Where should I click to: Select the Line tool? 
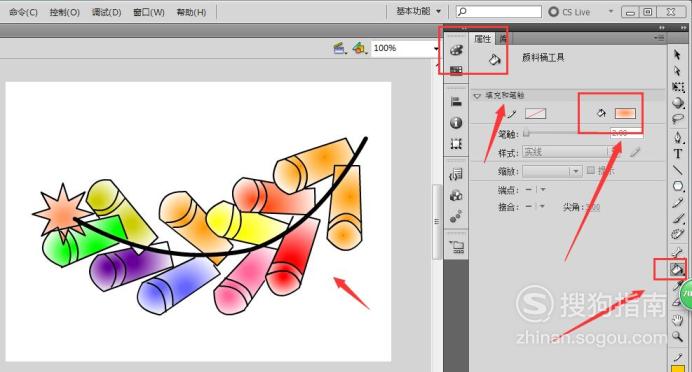point(677,170)
